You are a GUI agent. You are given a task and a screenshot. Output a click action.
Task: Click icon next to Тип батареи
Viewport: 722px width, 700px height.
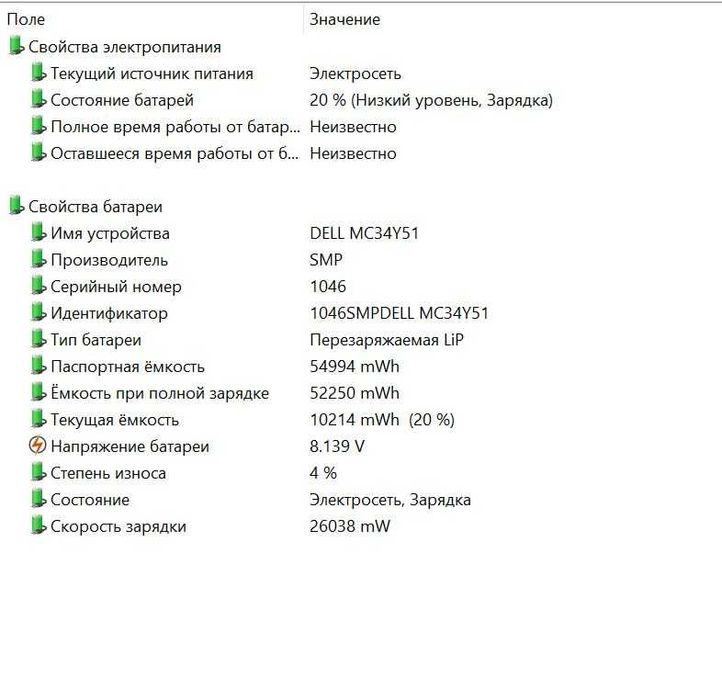click(38, 339)
